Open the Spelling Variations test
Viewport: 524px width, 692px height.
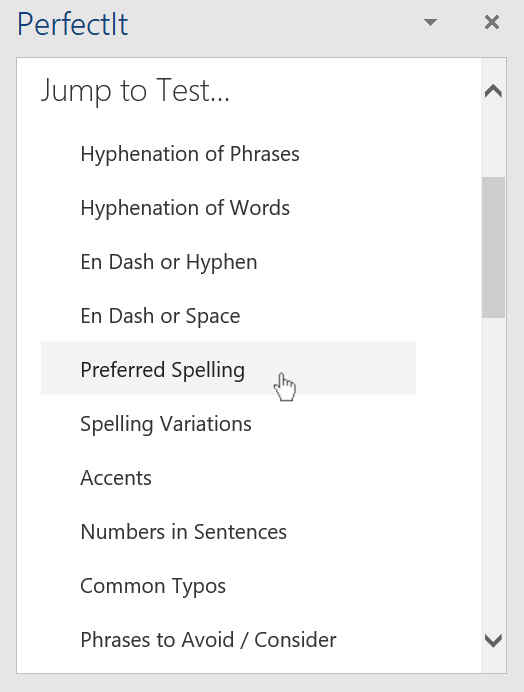point(228,424)
